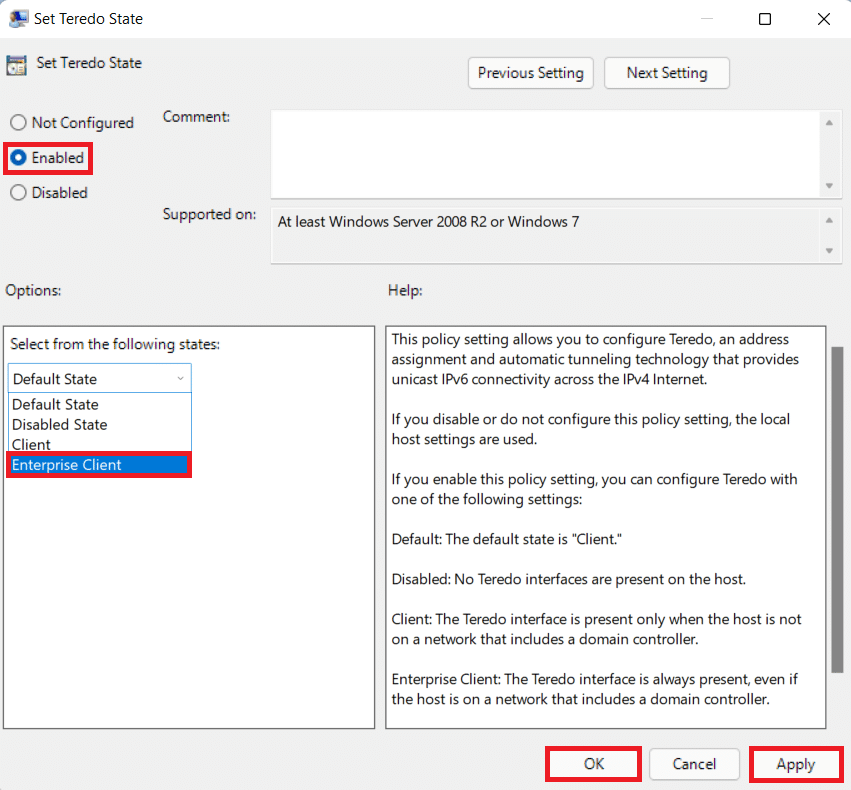Select the Not Configured radio button

tap(18, 123)
